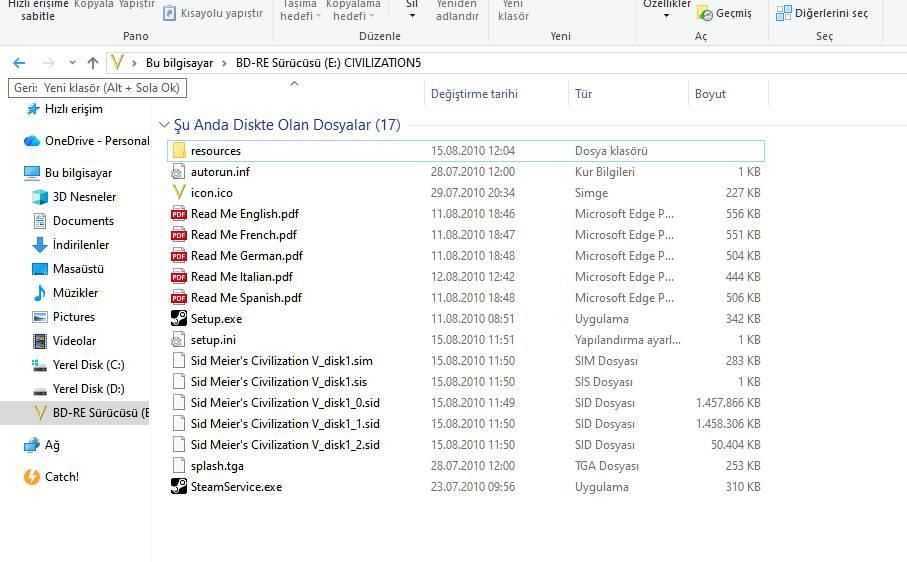Screen dimensions: 907x562
Task: Open 'Müzikler' music folder
Action: pos(65,293)
